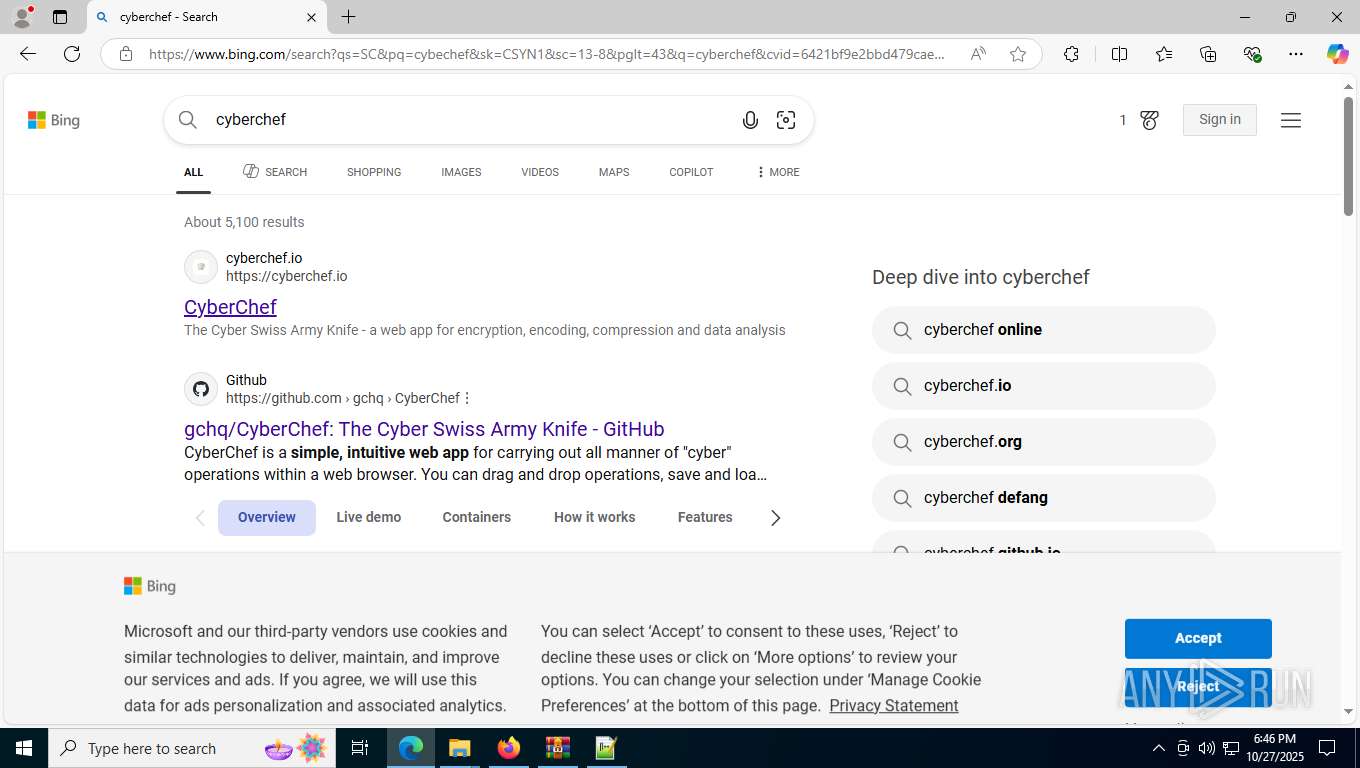Open the Privacy Statement link

tap(894, 706)
